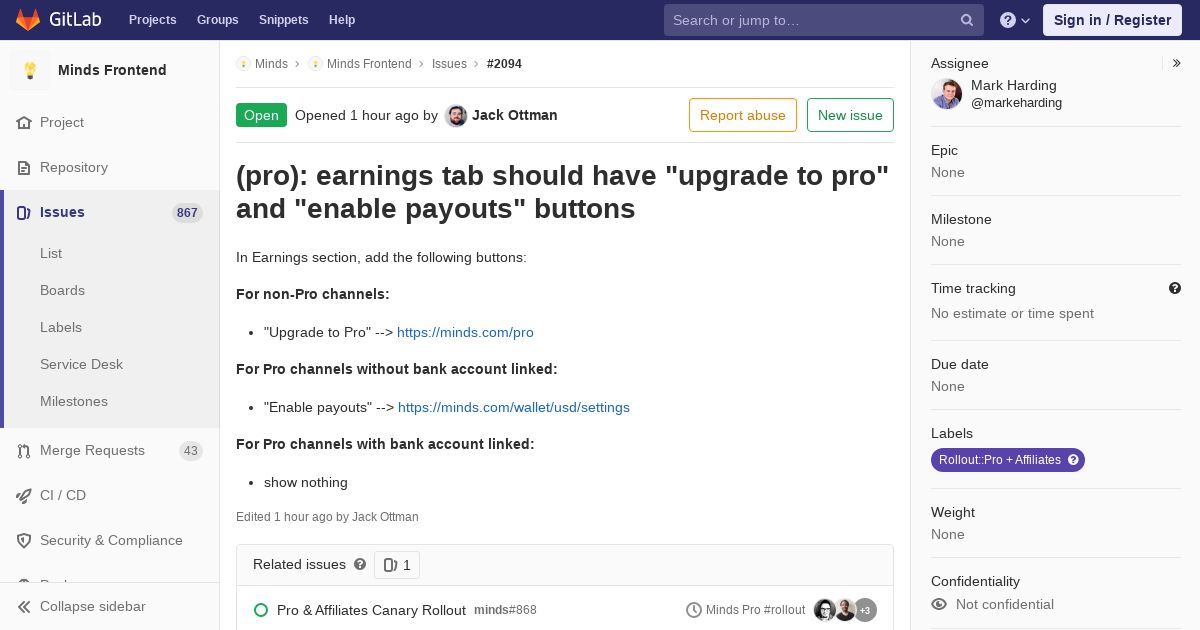Click the Time tracking help icon

pos(1175,288)
